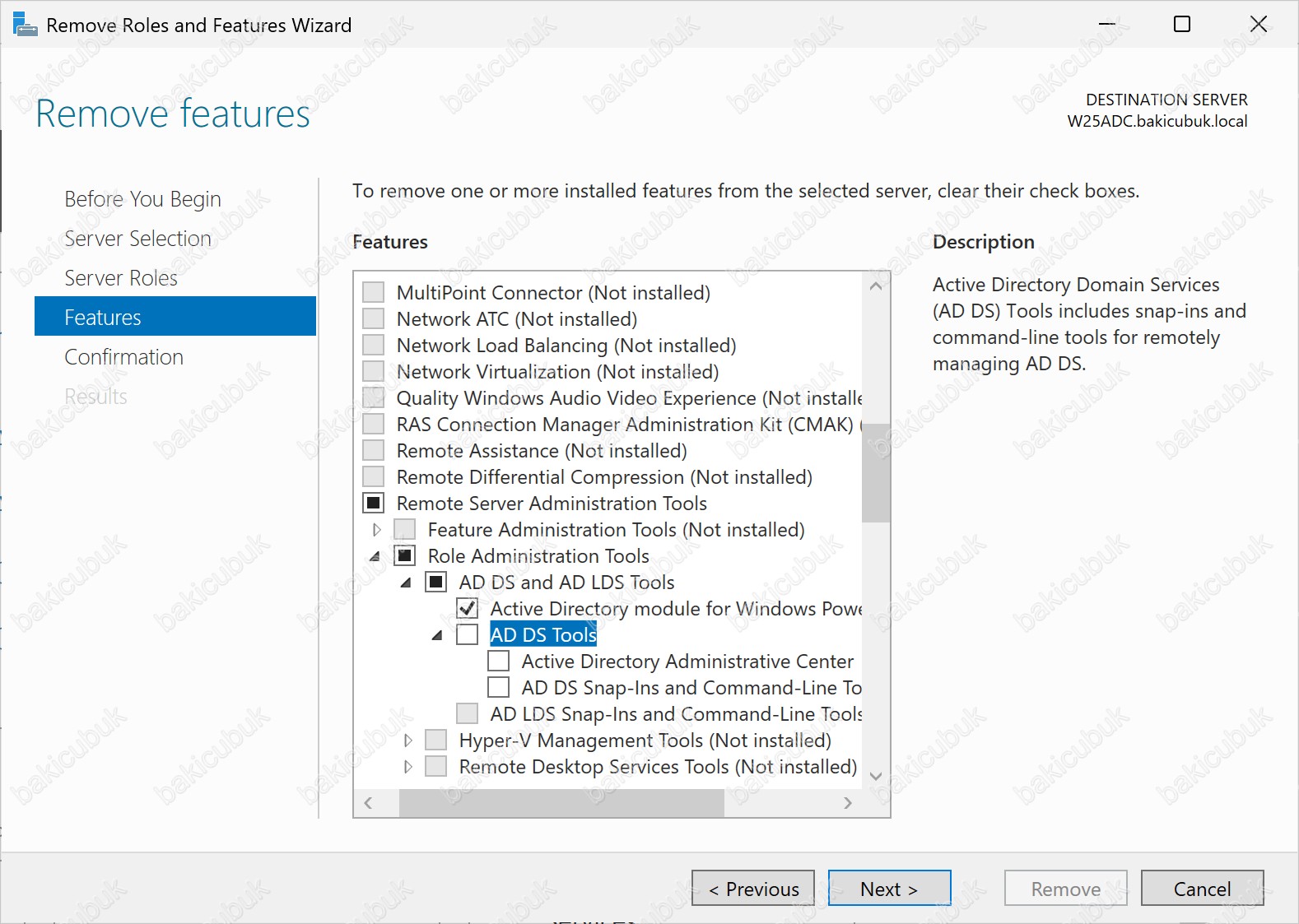Select the AD DS Tools row label
The height and width of the screenshot is (924, 1299).
(543, 635)
